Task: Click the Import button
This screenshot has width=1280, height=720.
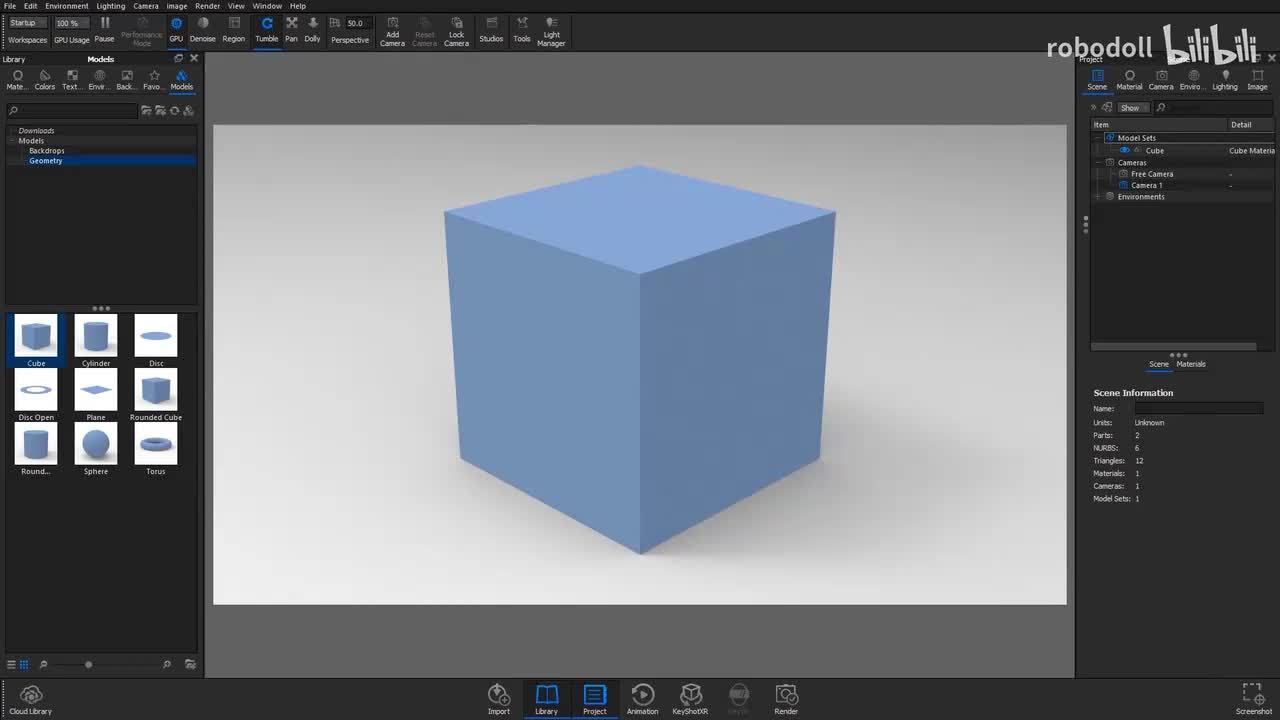Action: click(499, 699)
